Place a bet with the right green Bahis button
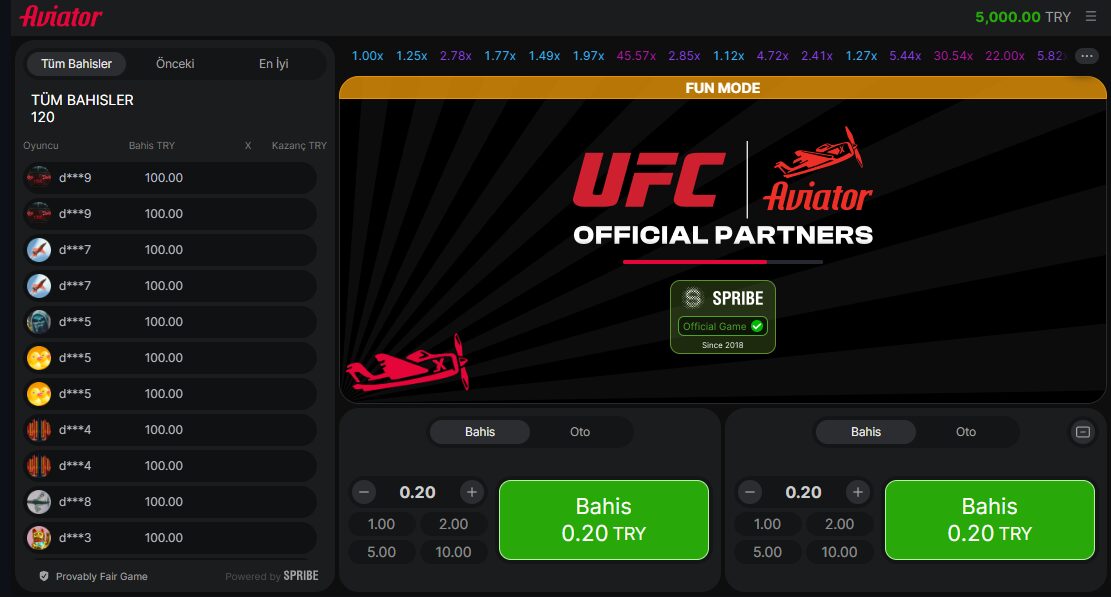 point(990,520)
